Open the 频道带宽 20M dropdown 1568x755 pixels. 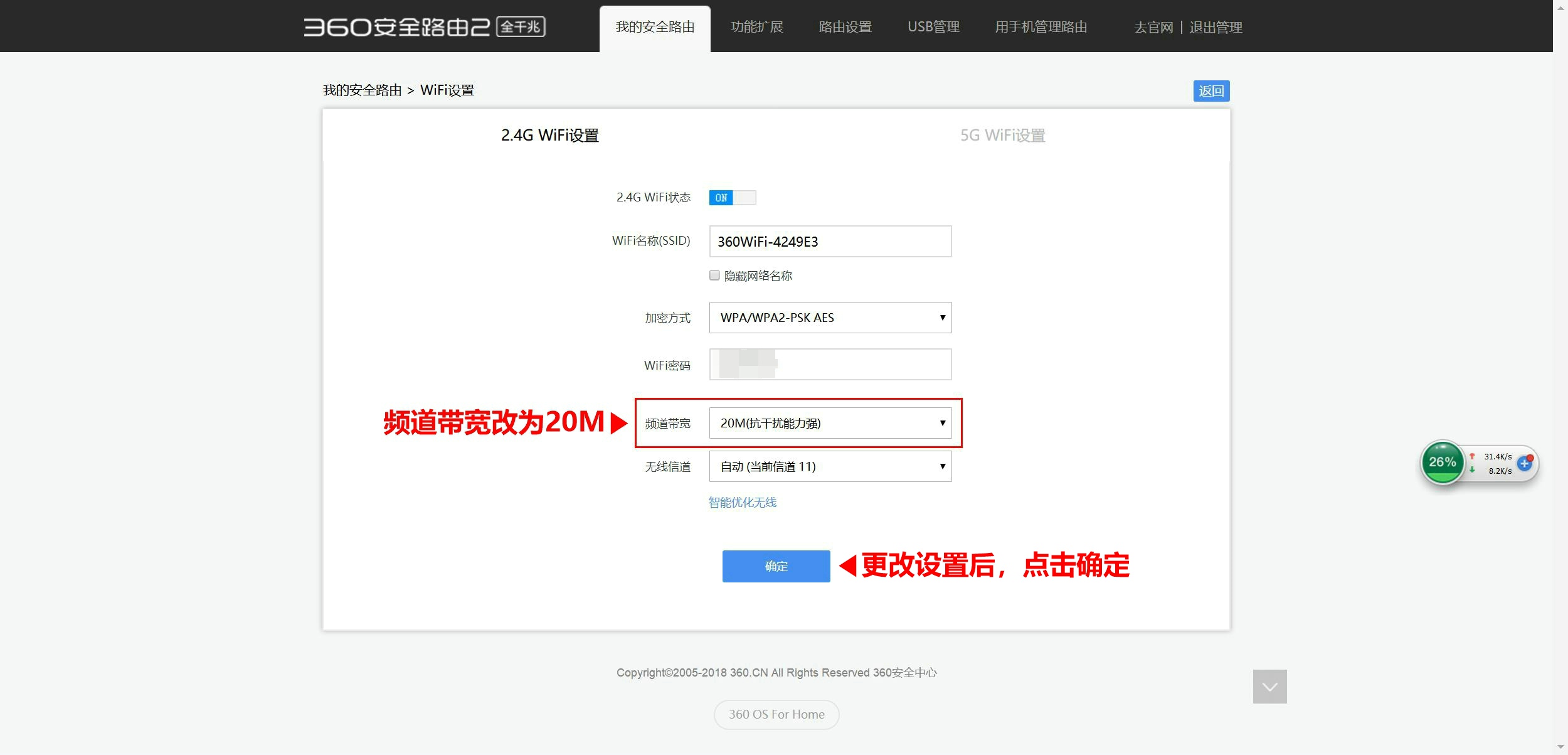tap(830, 423)
